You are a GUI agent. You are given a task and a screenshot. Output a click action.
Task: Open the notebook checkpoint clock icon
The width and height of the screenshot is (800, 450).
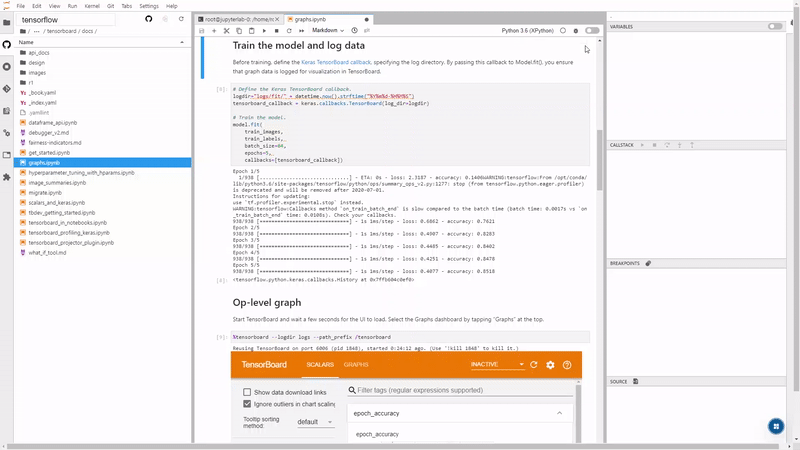[355, 31]
